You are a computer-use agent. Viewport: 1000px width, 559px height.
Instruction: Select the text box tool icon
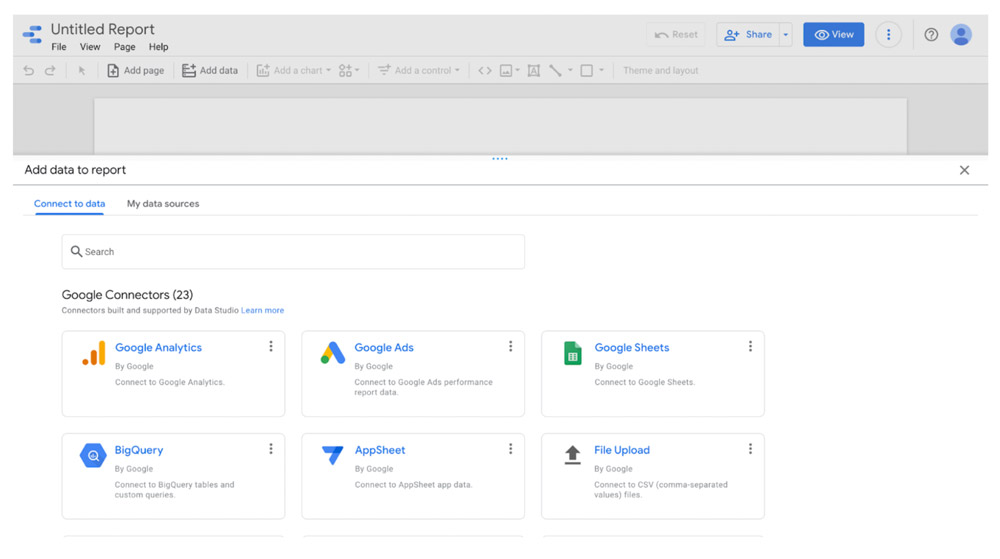534,71
